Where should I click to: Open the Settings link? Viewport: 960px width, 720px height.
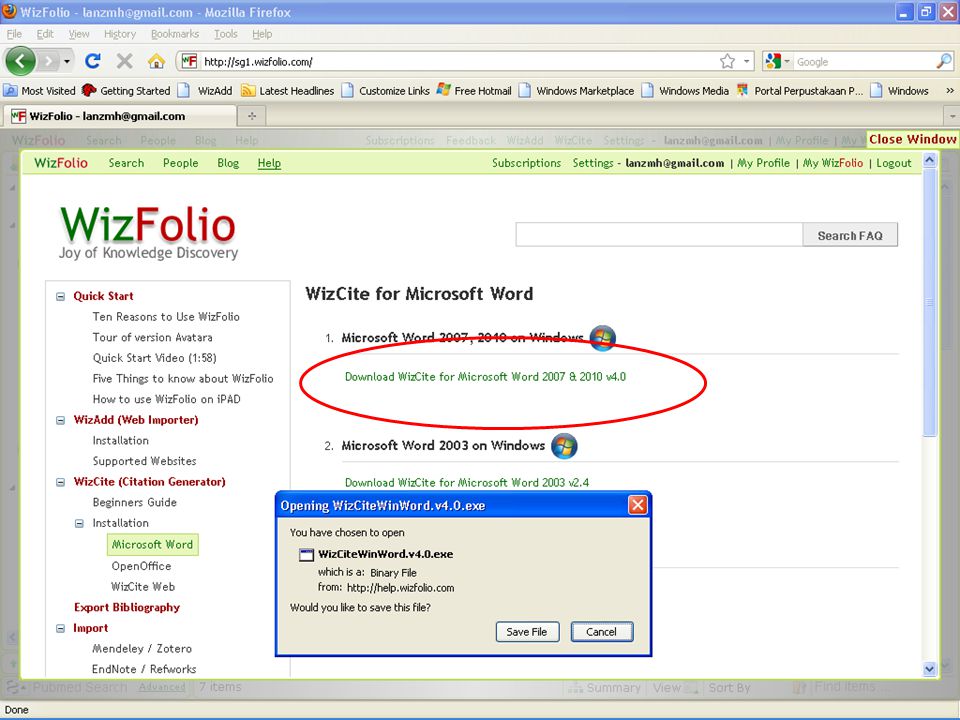pos(593,163)
